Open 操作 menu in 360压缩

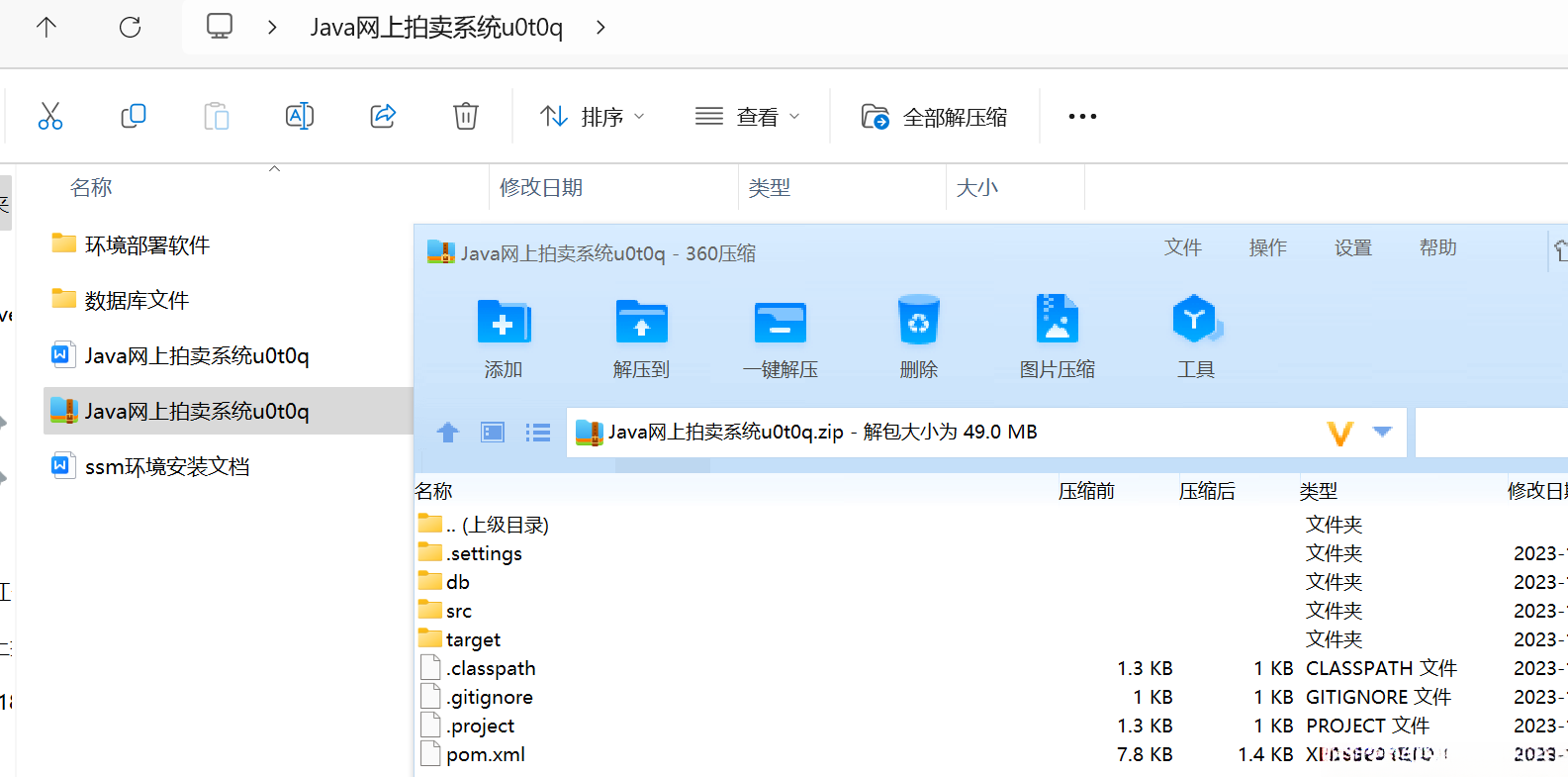pos(1268,247)
